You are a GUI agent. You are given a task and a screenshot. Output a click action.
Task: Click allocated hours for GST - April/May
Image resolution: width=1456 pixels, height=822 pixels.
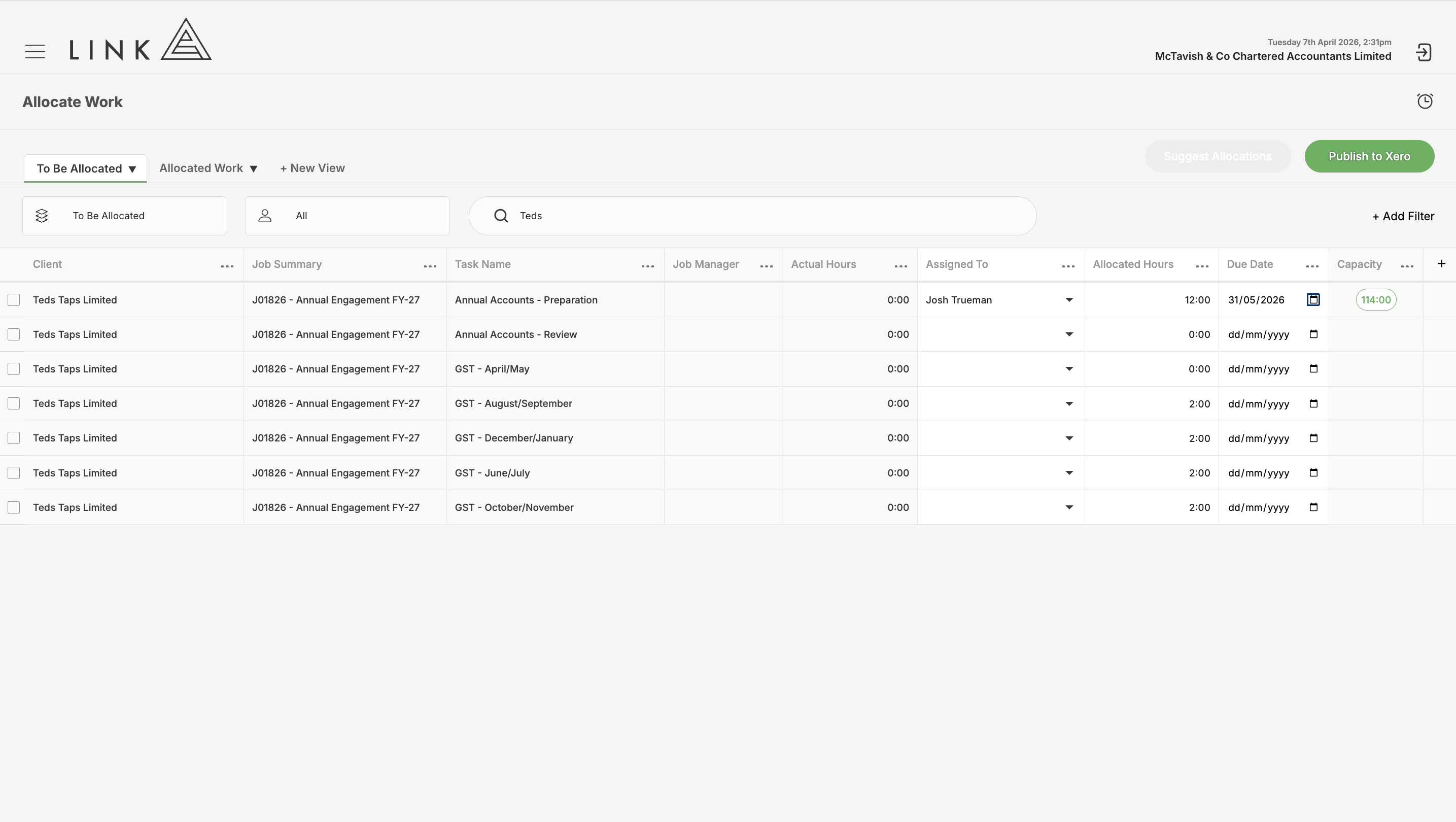(1151, 368)
